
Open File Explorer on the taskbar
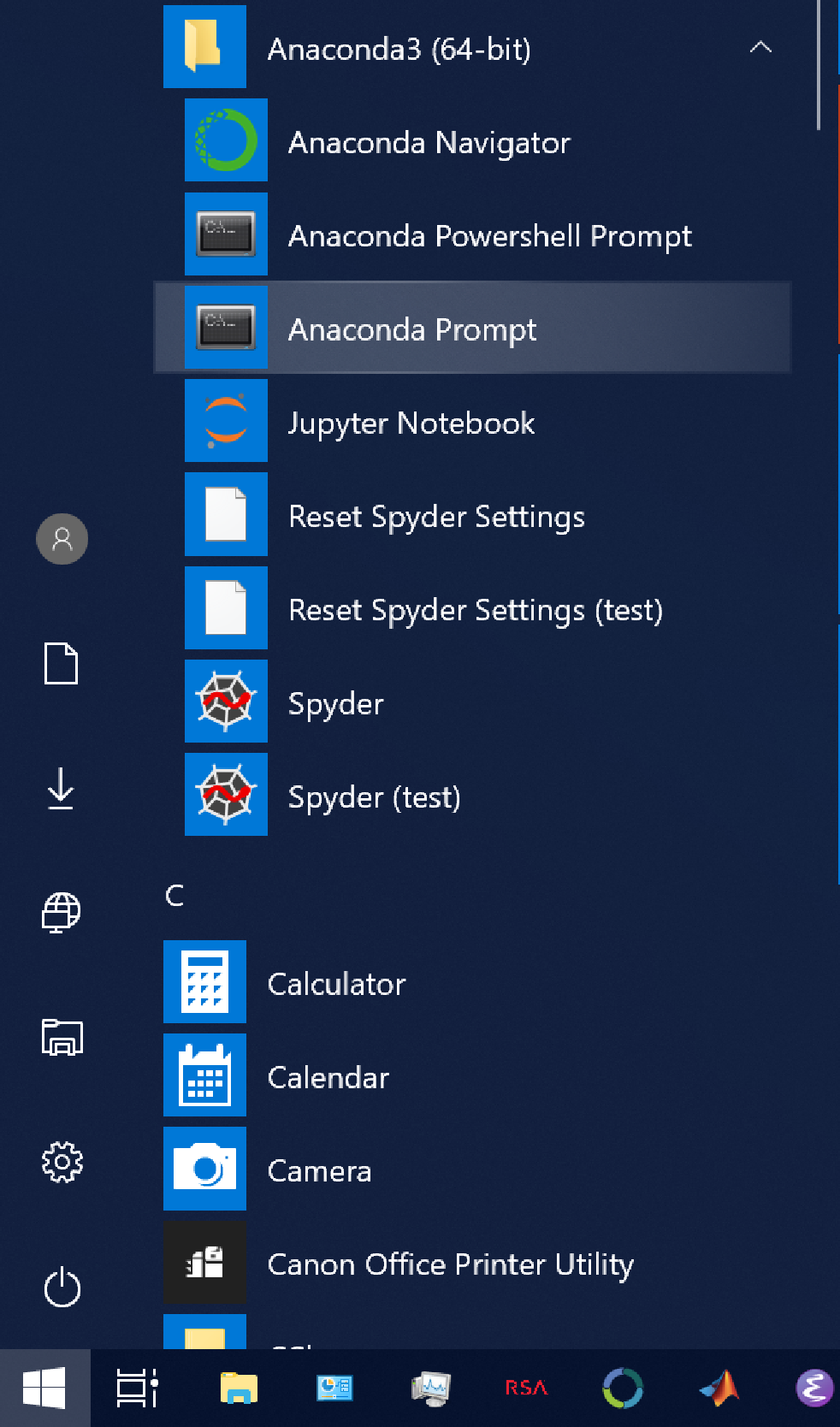239,1388
